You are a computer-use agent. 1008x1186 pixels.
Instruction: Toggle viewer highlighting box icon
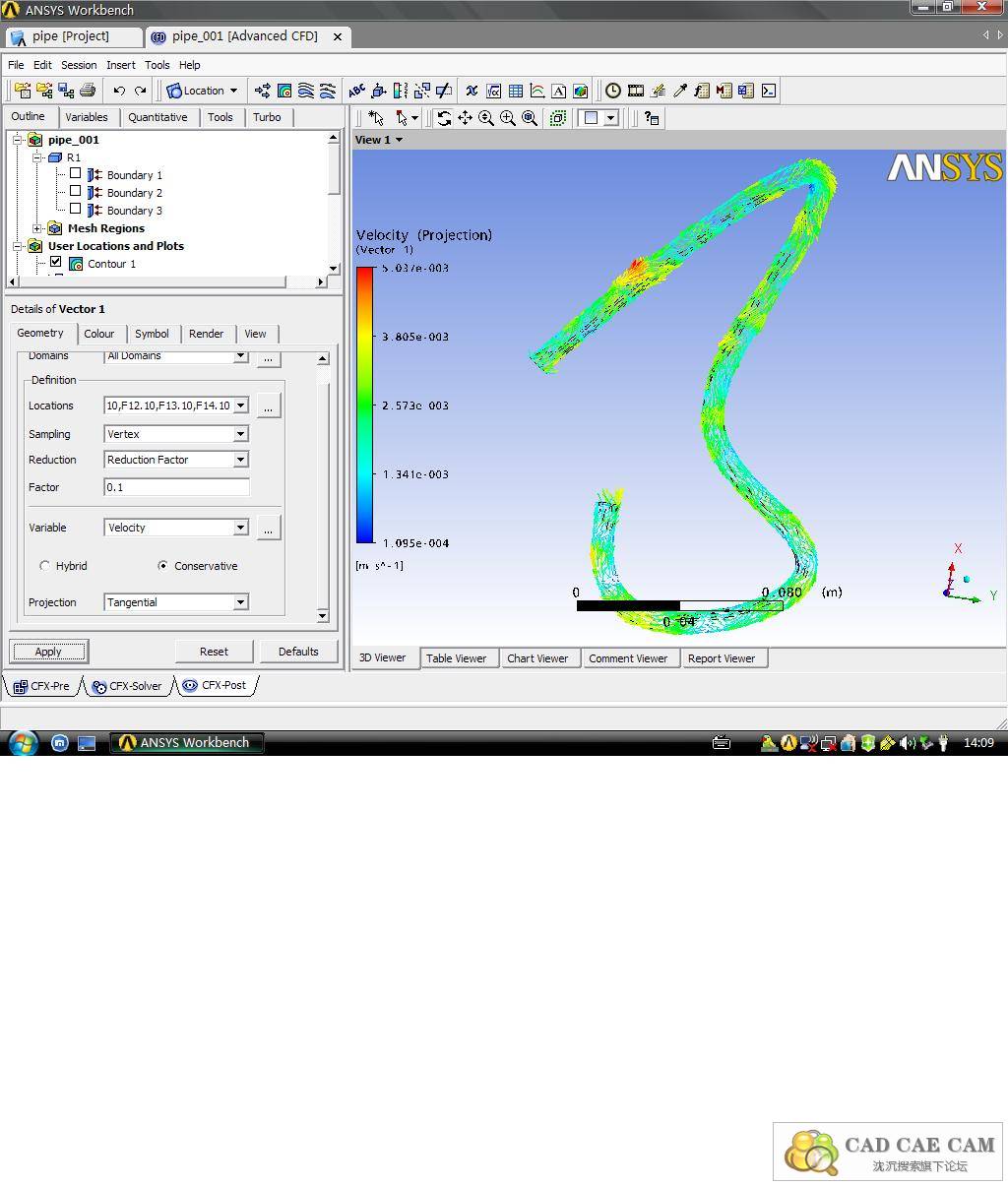coord(557,118)
